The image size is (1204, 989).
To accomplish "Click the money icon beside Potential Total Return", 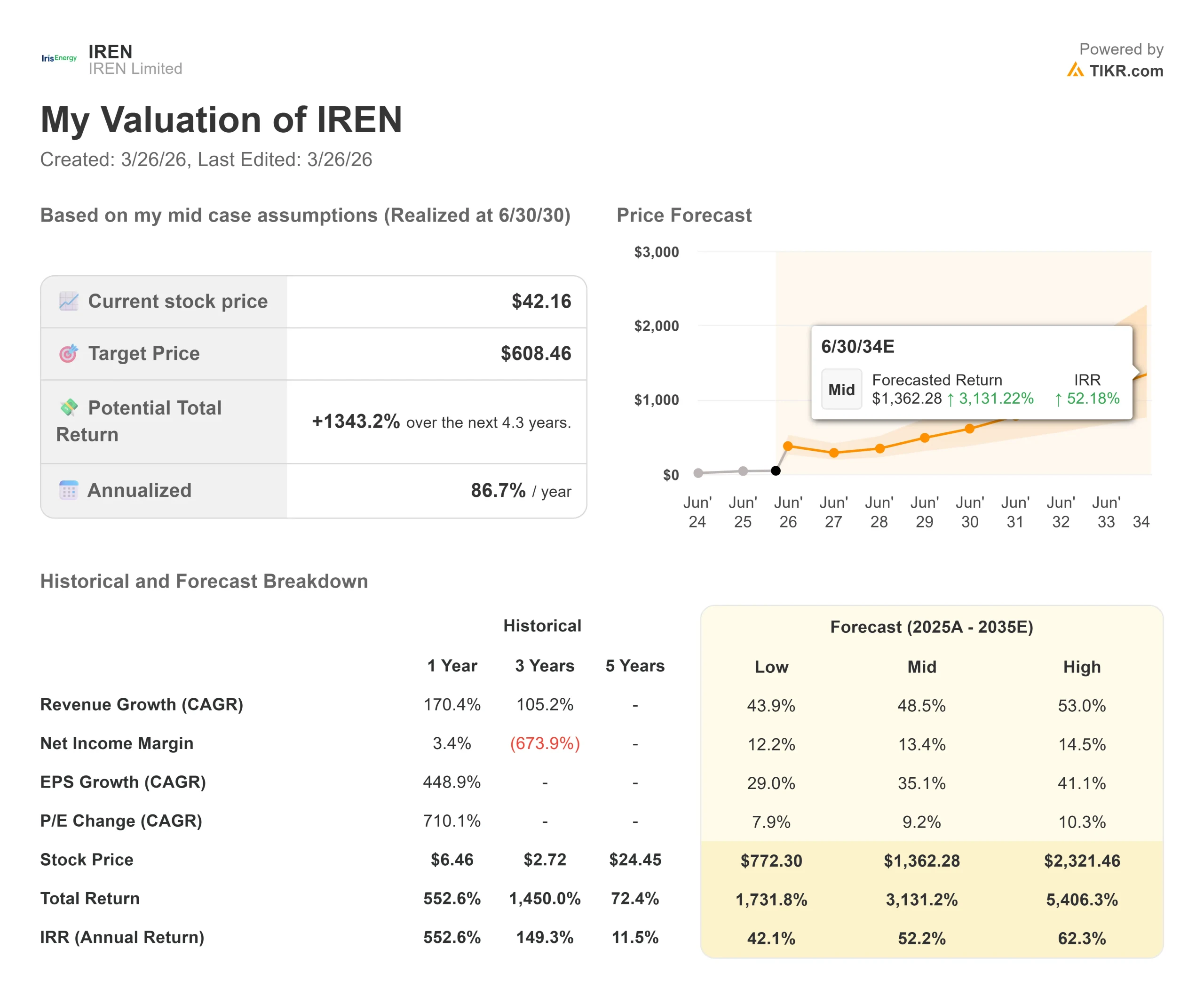I will tap(69, 407).
